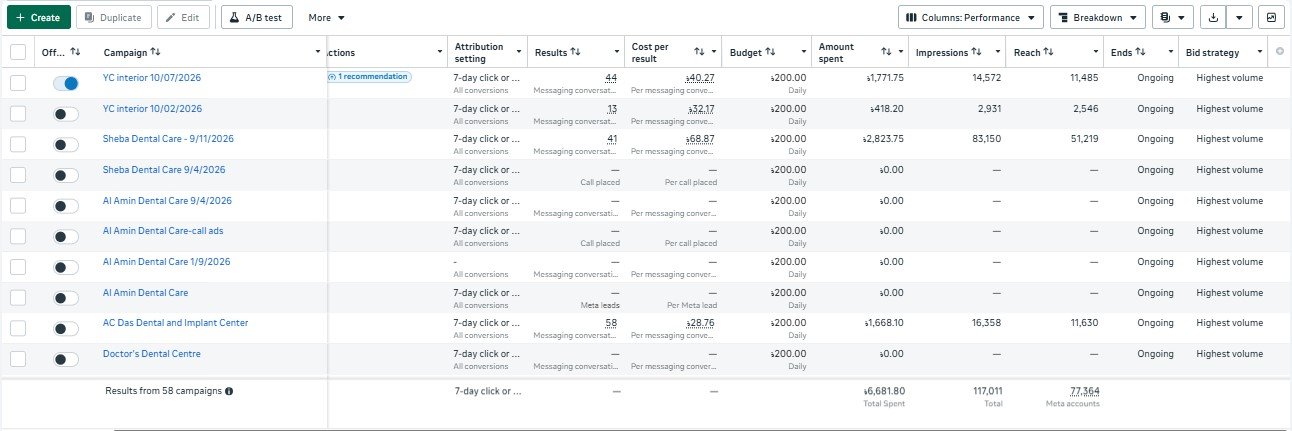Image resolution: width=1292 pixels, height=431 pixels.
Task: Sort by Ends column arrows
Action: [x=1140, y=51]
